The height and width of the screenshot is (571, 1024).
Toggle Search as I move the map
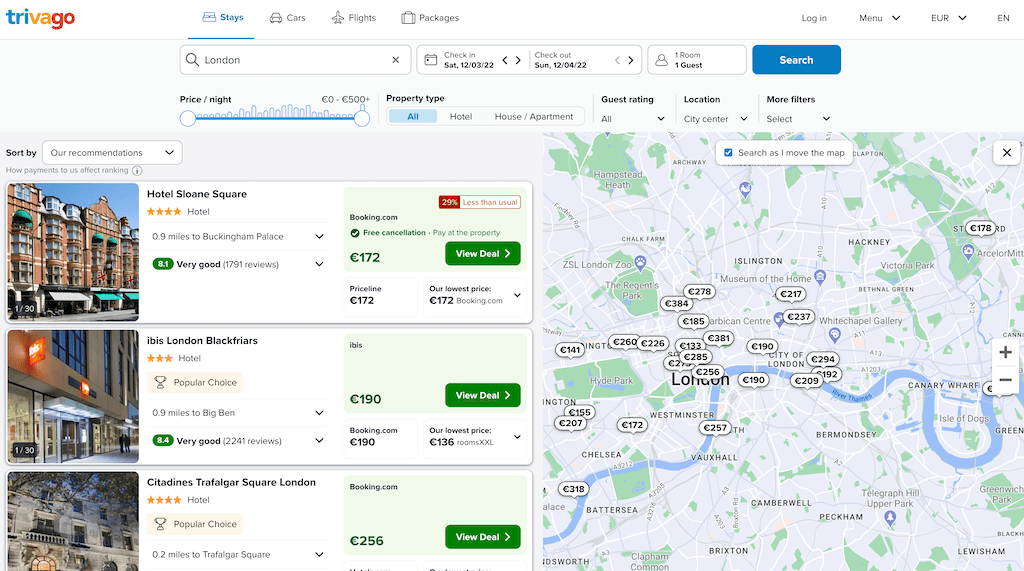(x=728, y=152)
